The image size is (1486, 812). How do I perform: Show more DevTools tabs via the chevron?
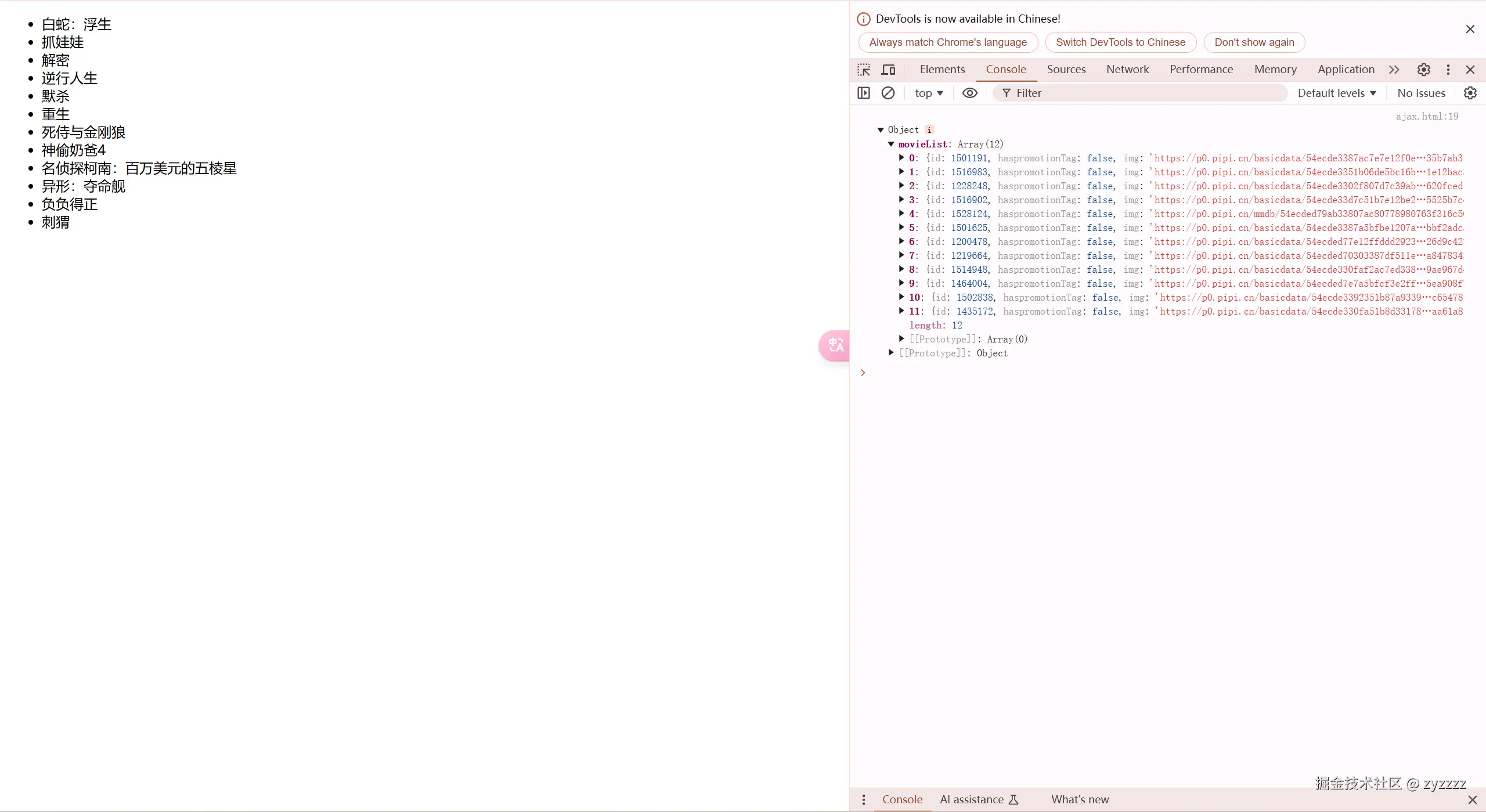[x=1394, y=70]
